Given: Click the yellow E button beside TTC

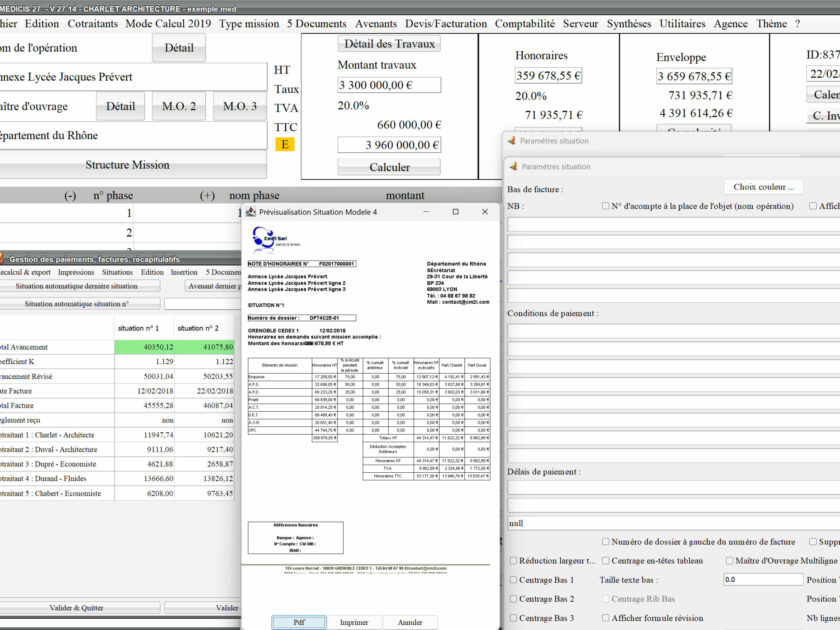Looking at the screenshot, I should coord(285,144).
